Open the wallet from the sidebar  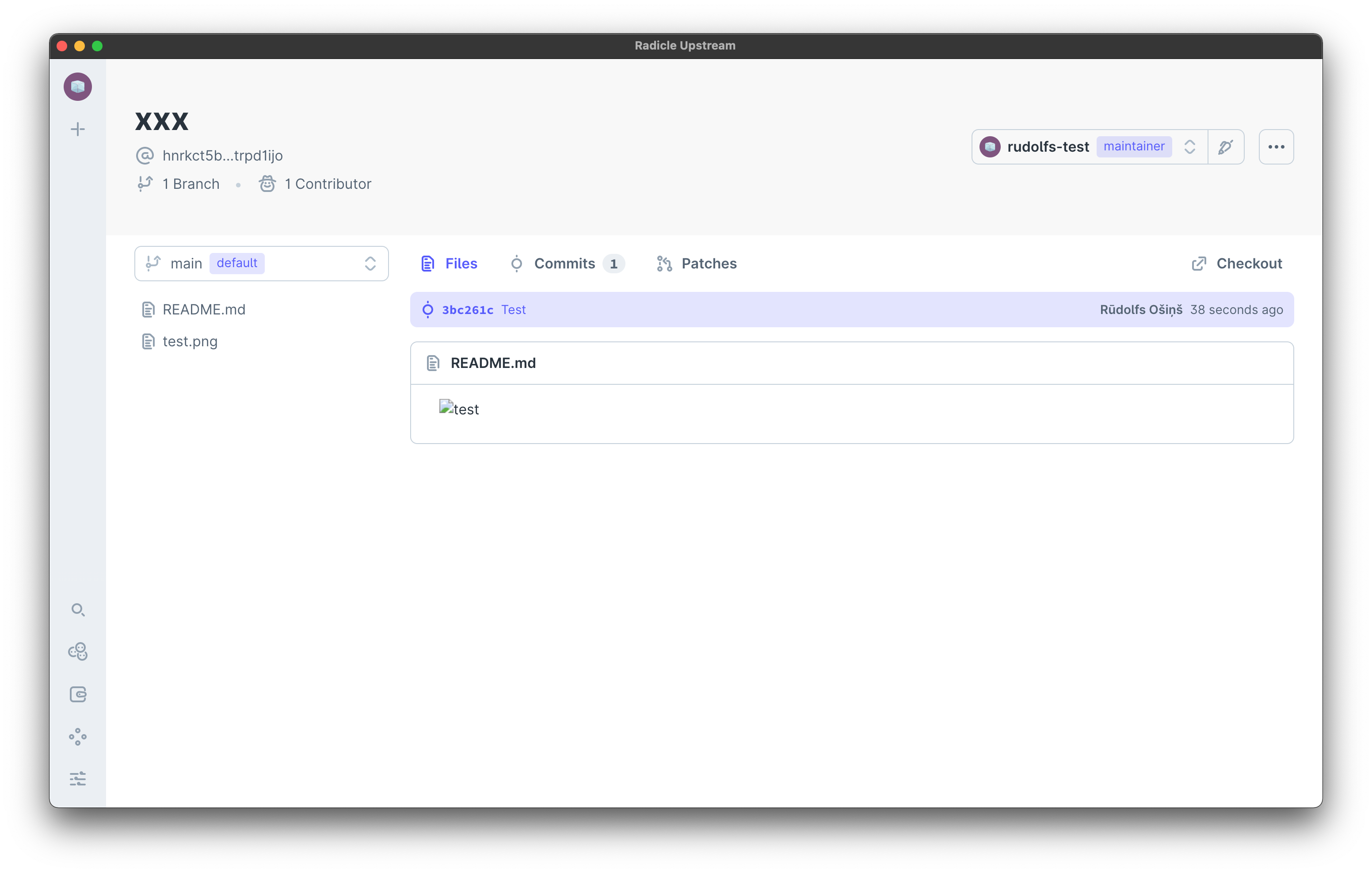pos(77,694)
